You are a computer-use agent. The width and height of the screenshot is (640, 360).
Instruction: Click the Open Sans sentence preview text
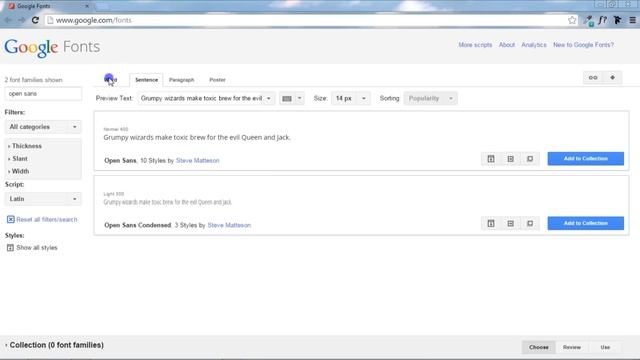coord(197,138)
